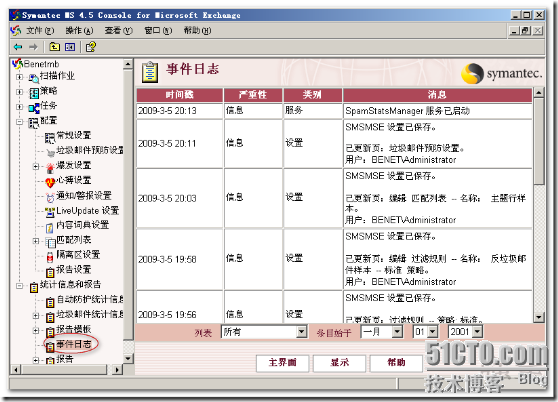Sort by the 类别 column header
This screenshot has height=402, width=558.
(x=312, y=95)
